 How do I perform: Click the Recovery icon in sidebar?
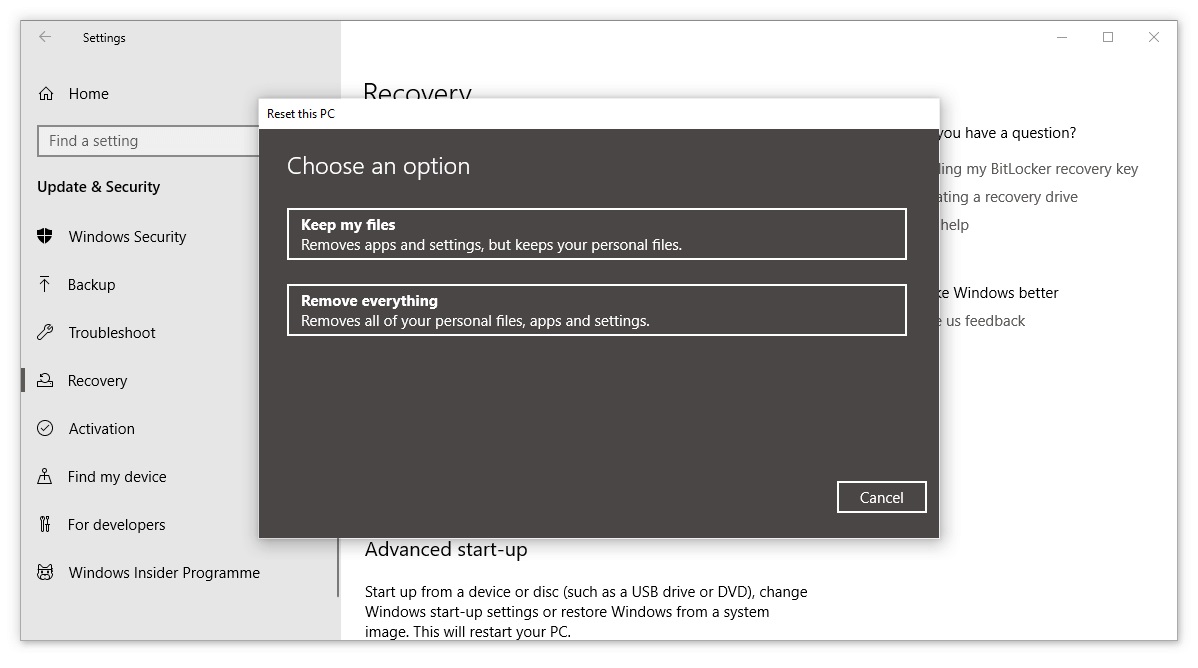(45, 381)
